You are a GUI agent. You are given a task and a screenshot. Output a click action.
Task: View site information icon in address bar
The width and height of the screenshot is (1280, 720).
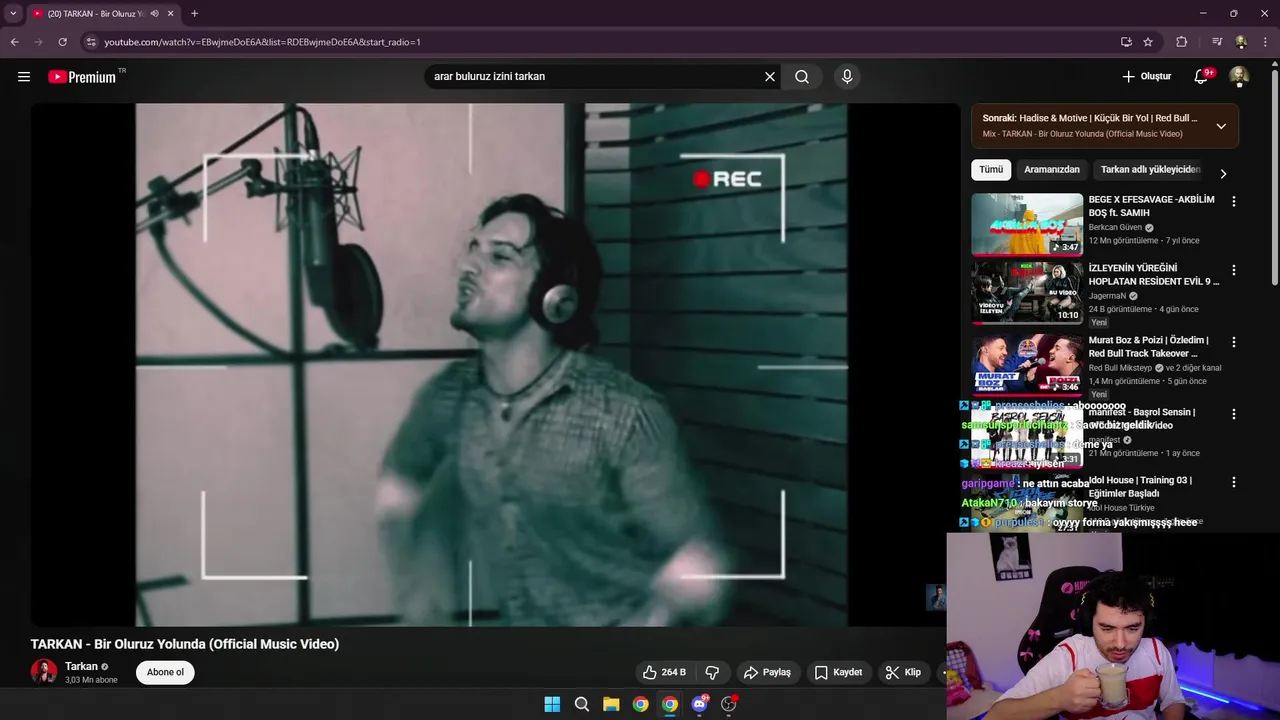click(91, 42)
